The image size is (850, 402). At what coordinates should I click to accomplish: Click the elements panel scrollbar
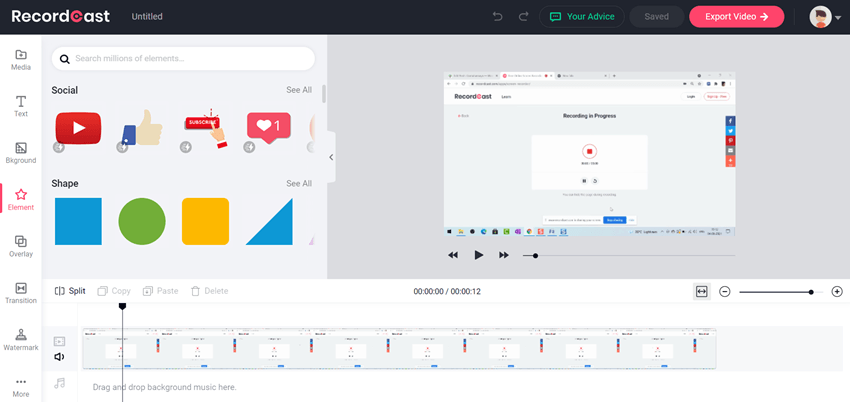point(324,94)
